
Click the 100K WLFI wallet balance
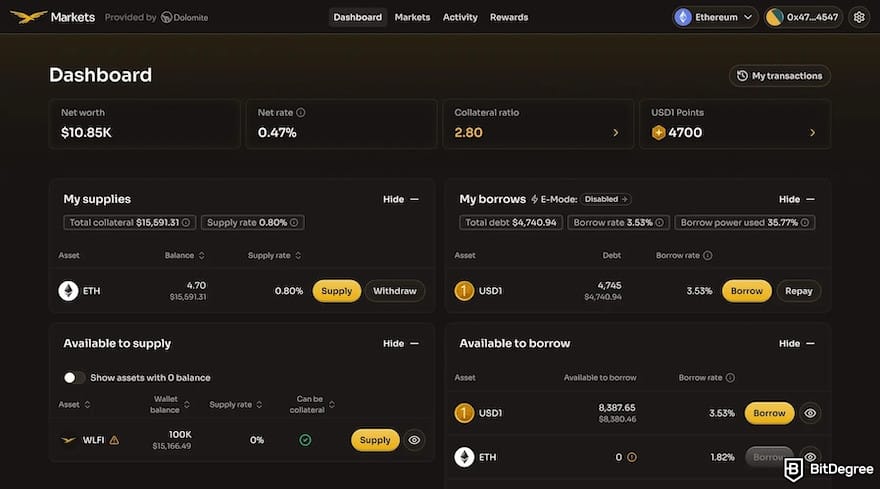point(180,435)
